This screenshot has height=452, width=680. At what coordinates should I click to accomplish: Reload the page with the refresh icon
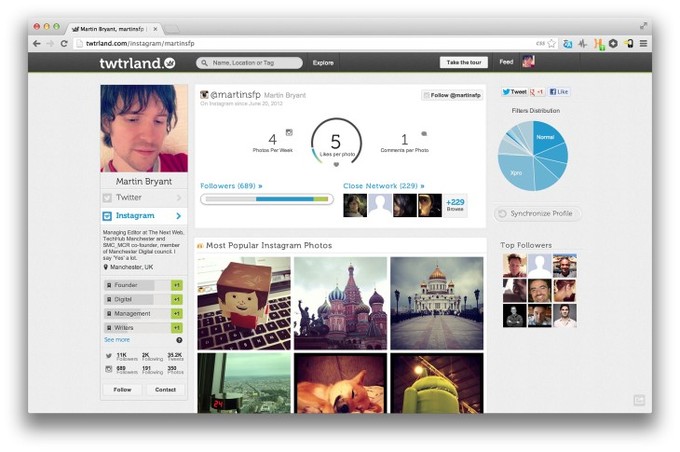point(64,43)
